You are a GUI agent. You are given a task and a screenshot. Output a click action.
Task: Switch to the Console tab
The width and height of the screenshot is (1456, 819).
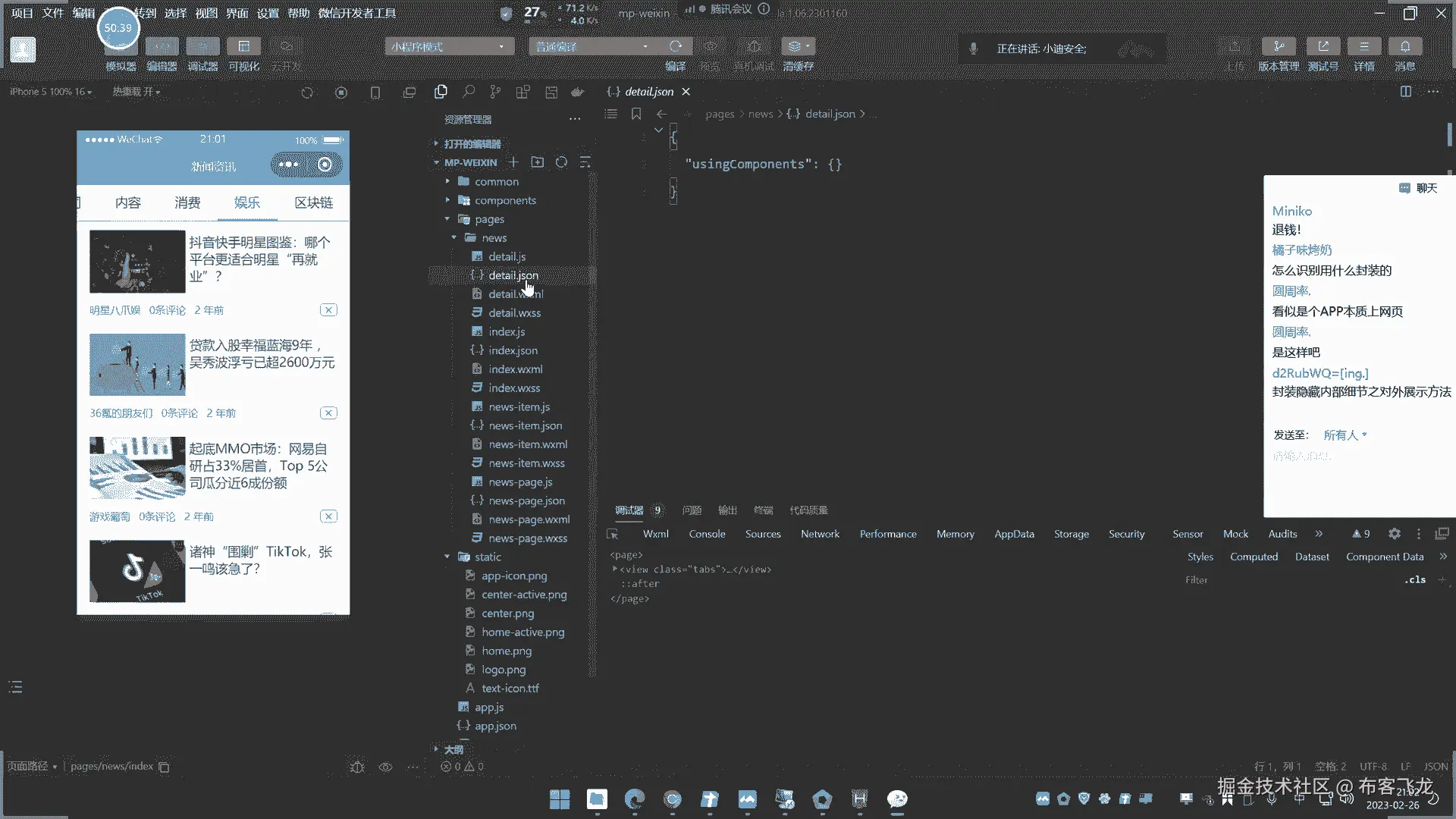coord(707,534)
